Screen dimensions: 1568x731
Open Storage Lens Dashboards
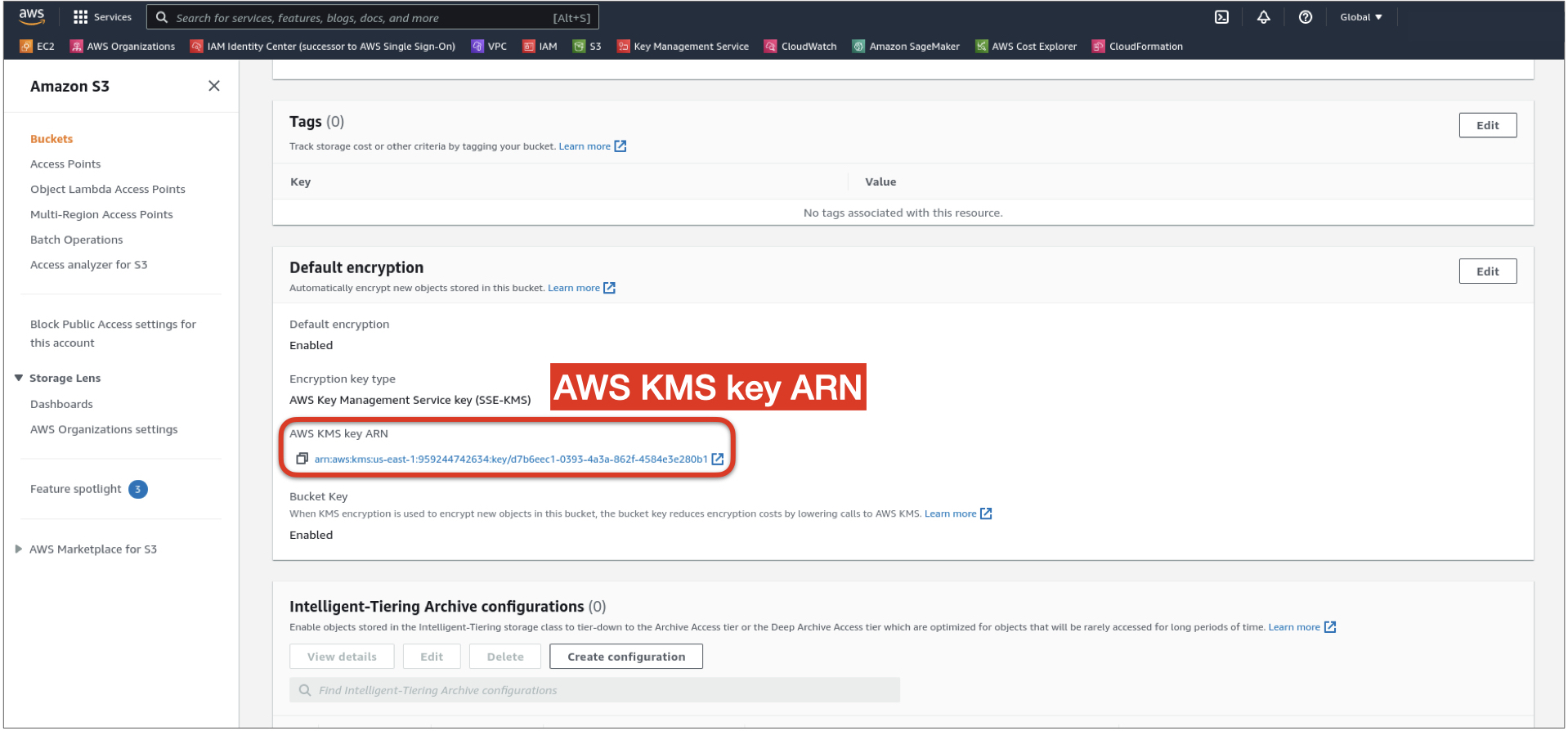pos(61,405)
